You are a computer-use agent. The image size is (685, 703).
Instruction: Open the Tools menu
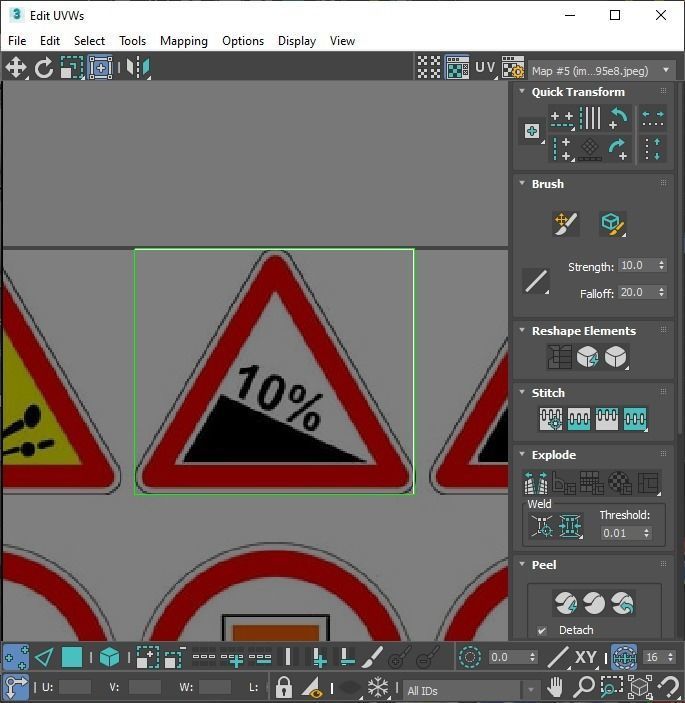(x=132, y=41)
